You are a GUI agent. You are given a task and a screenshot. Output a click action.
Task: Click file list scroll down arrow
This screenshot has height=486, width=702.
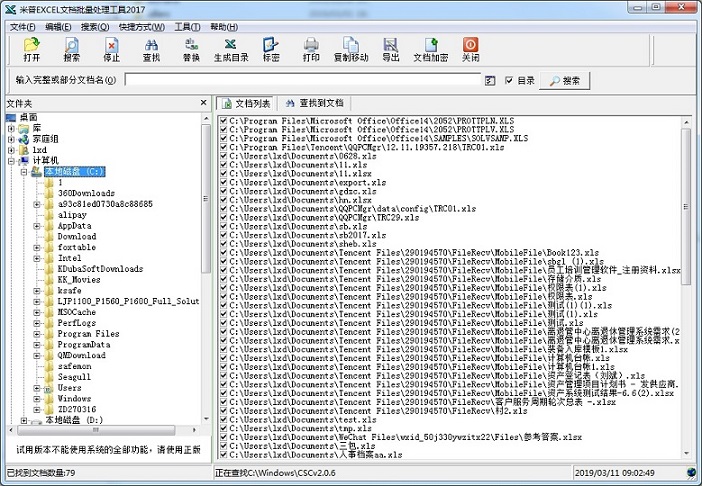click(686, 453)
